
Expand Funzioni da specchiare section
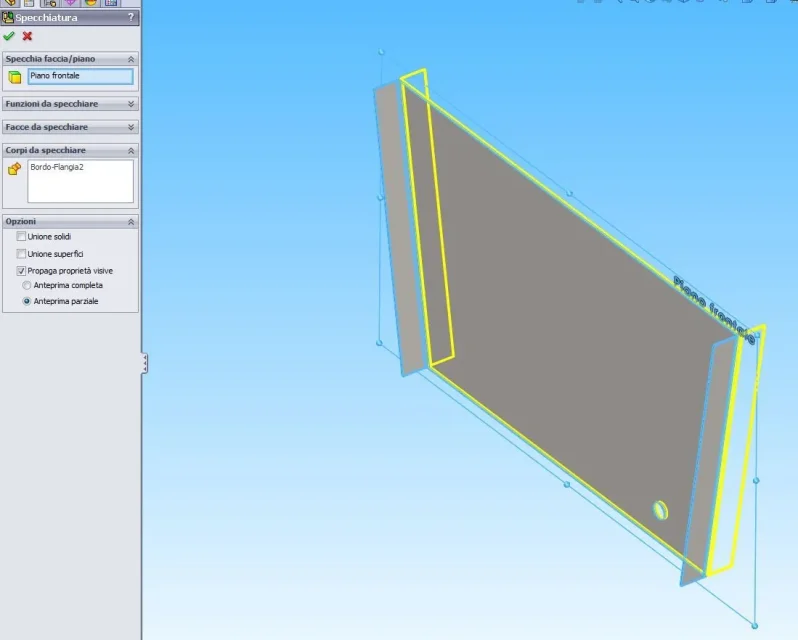tap(131, 104)
